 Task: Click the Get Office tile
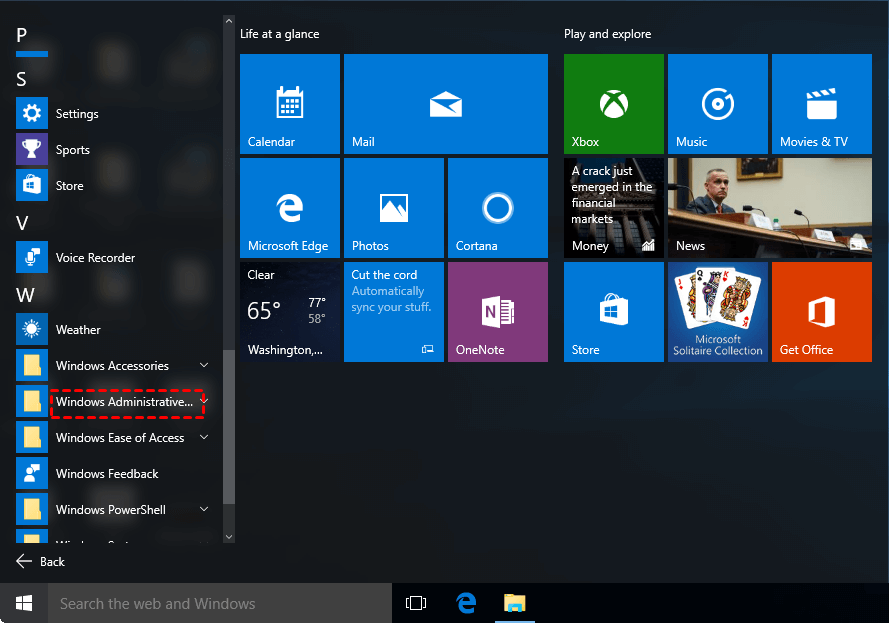click(822, 312)
